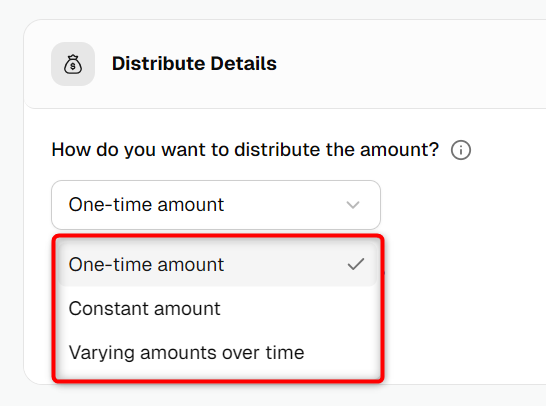The image size is (546, 406).
Task: Pick the One-time amount list entry
Action: pos(217,265)
